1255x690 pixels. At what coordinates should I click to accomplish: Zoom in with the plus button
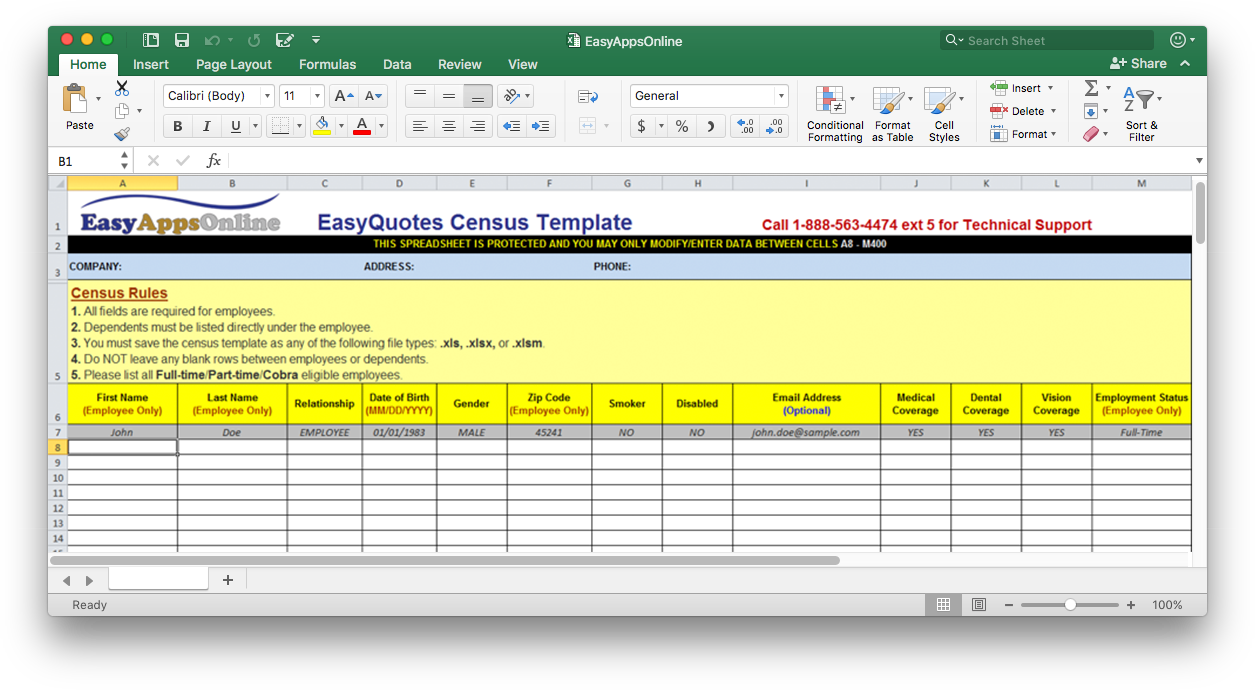1131,605
